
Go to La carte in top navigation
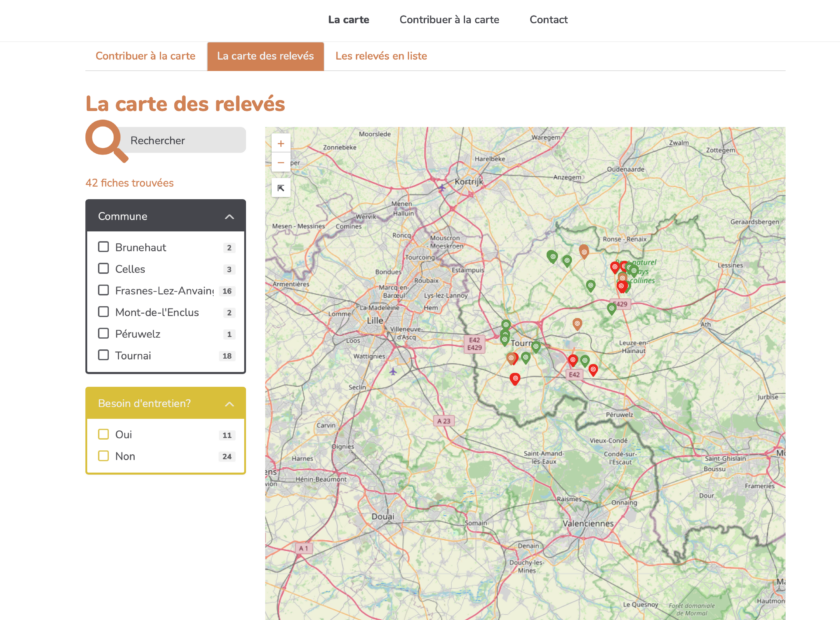coord(348,20)
